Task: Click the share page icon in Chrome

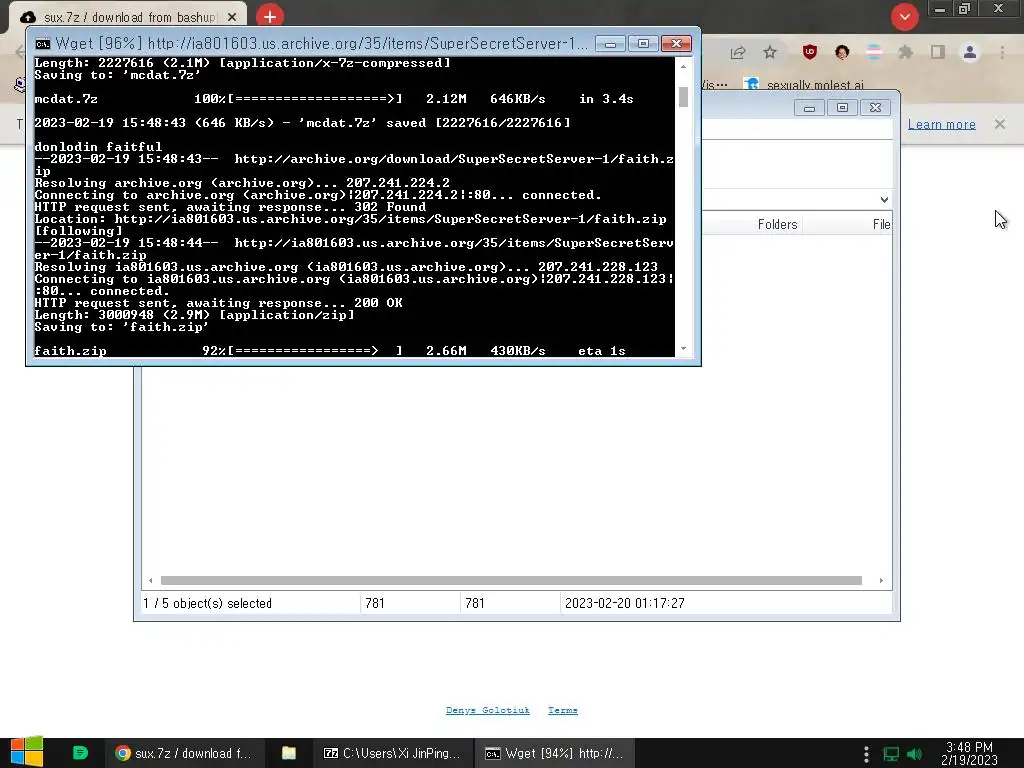Action: click(738, 52)
